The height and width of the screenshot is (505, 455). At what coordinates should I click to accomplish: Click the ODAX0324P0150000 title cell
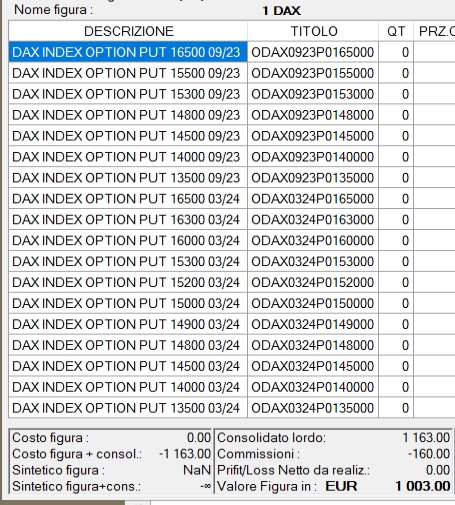313,303
